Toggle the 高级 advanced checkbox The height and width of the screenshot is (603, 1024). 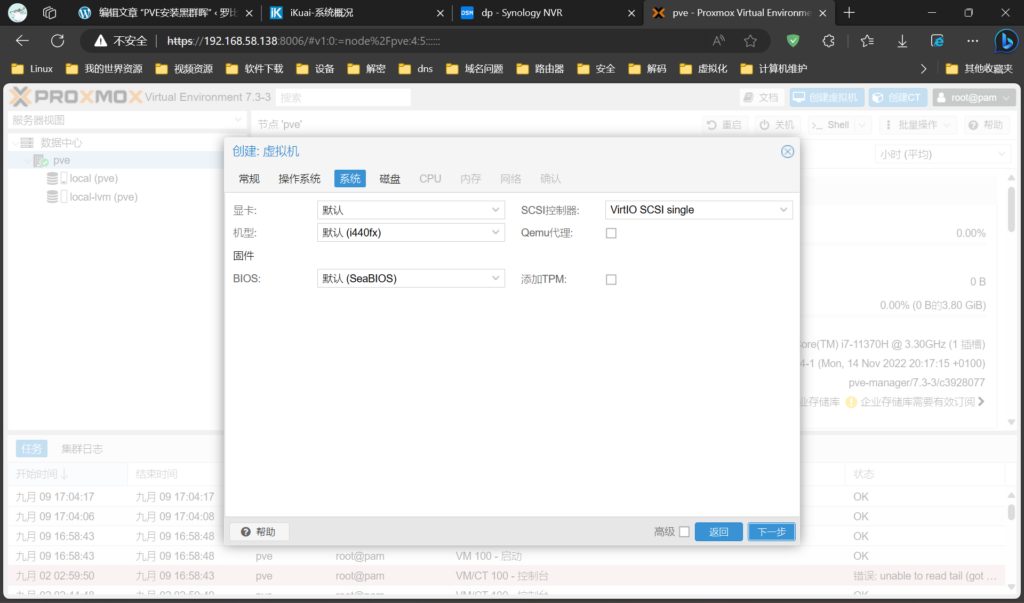click(684, 532)
